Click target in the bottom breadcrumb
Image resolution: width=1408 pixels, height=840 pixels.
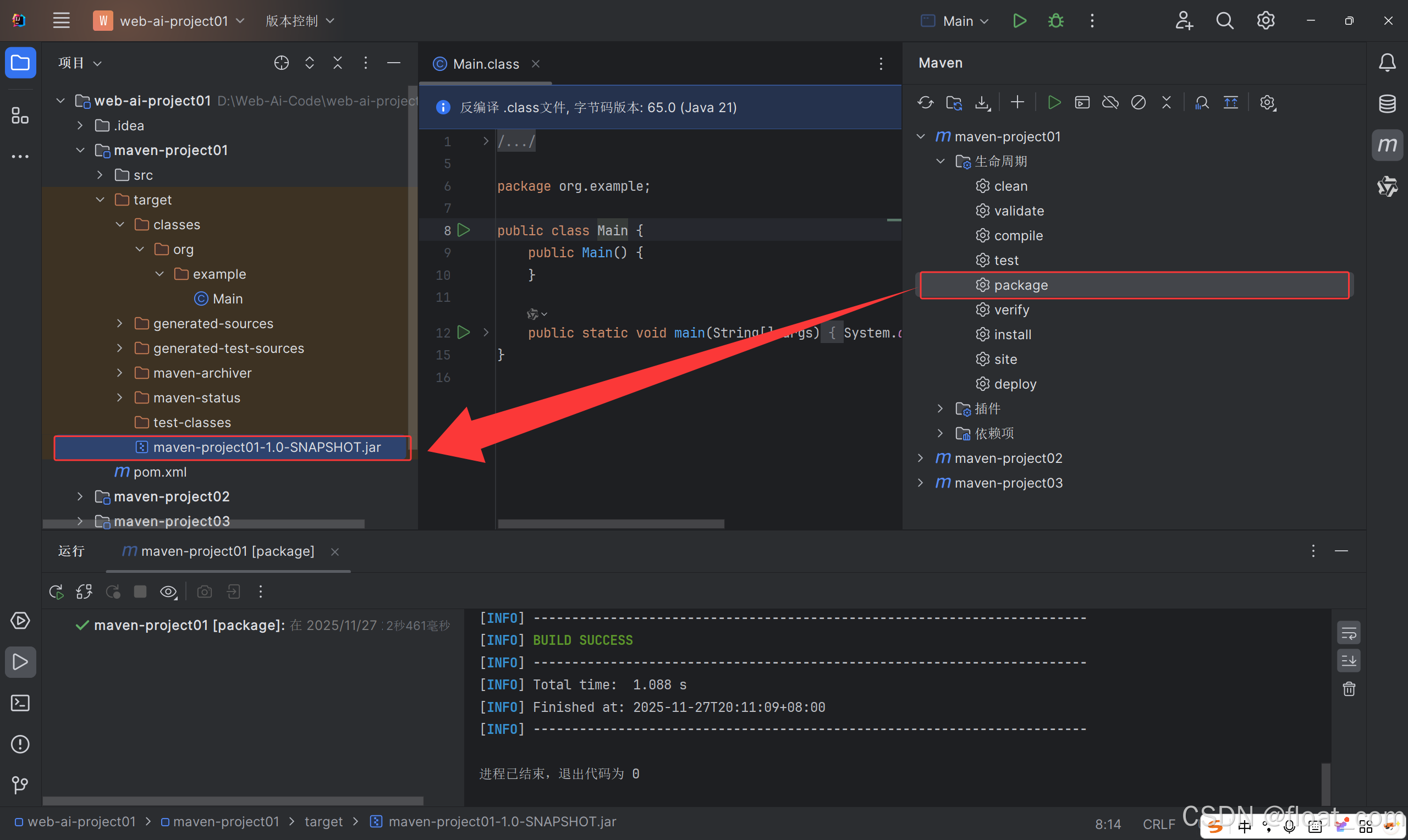click(x=323, y=821)
